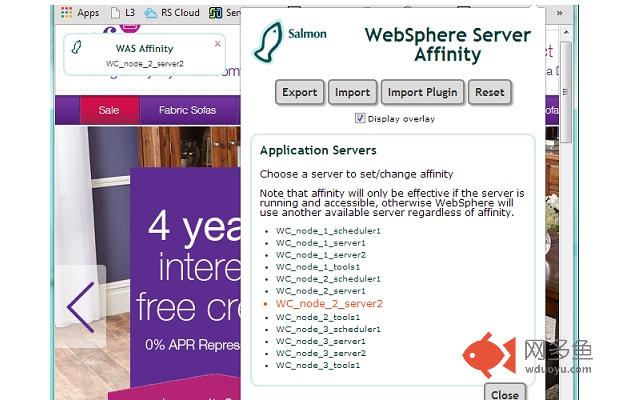Click the WebSphere Server Affinity title
The image size is (640, 400).
tap(447, 44)
